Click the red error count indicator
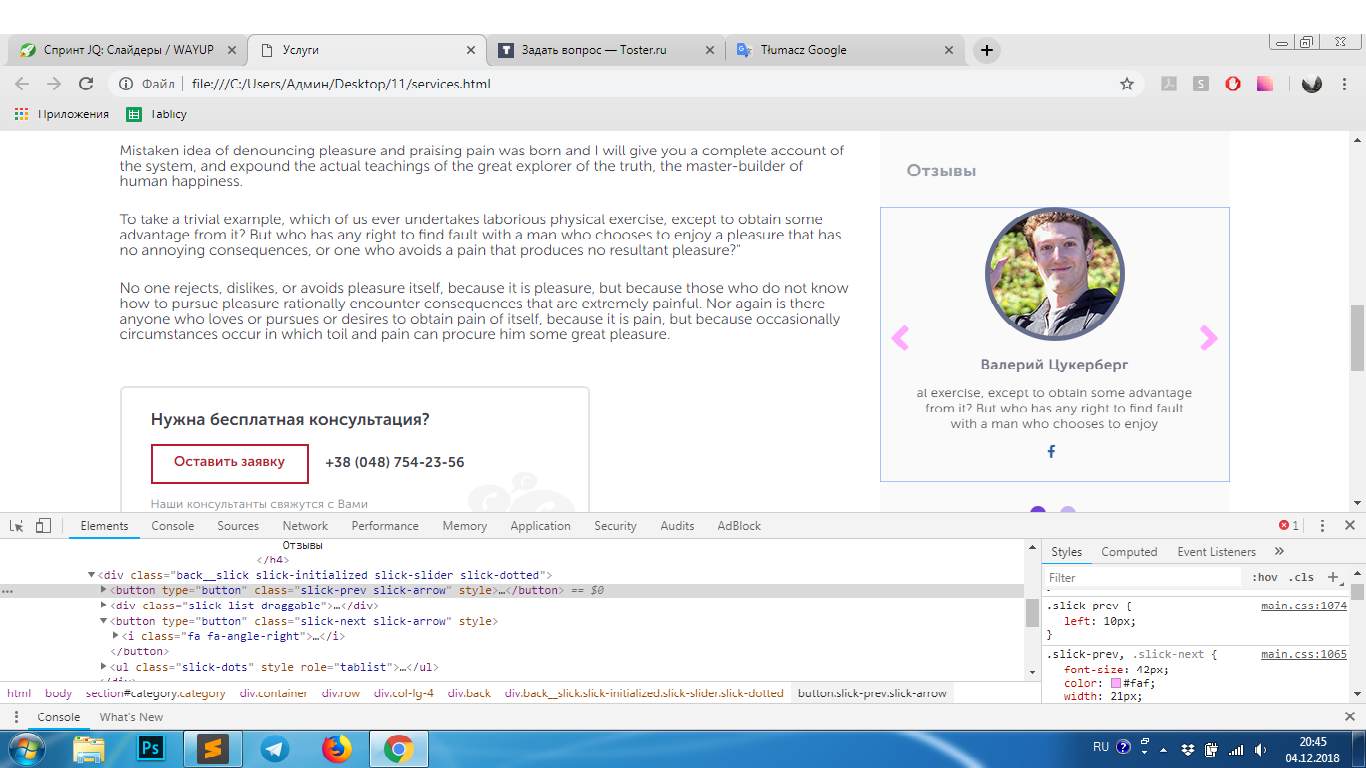The height and width of the screenshot is (768, 1366). [1289, 526]
